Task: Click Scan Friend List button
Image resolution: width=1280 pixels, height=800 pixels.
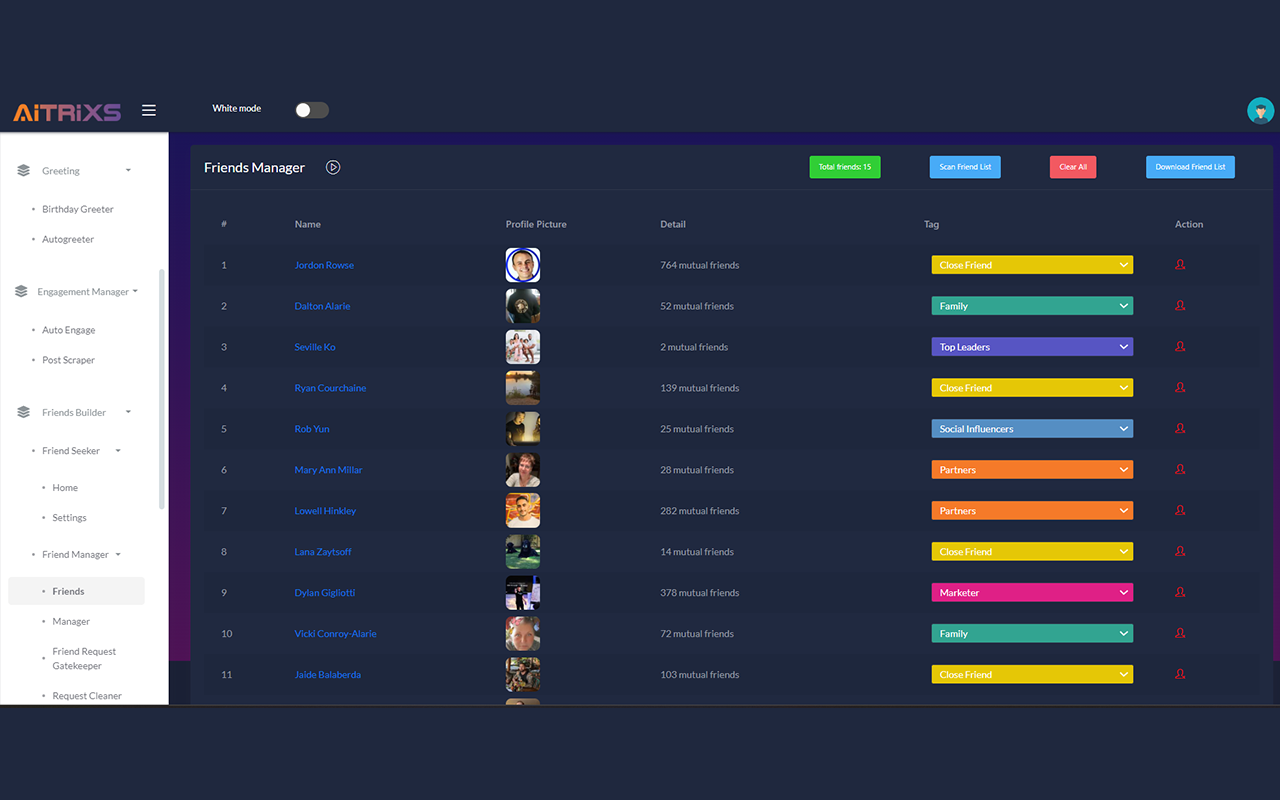Action: [965, 167]
